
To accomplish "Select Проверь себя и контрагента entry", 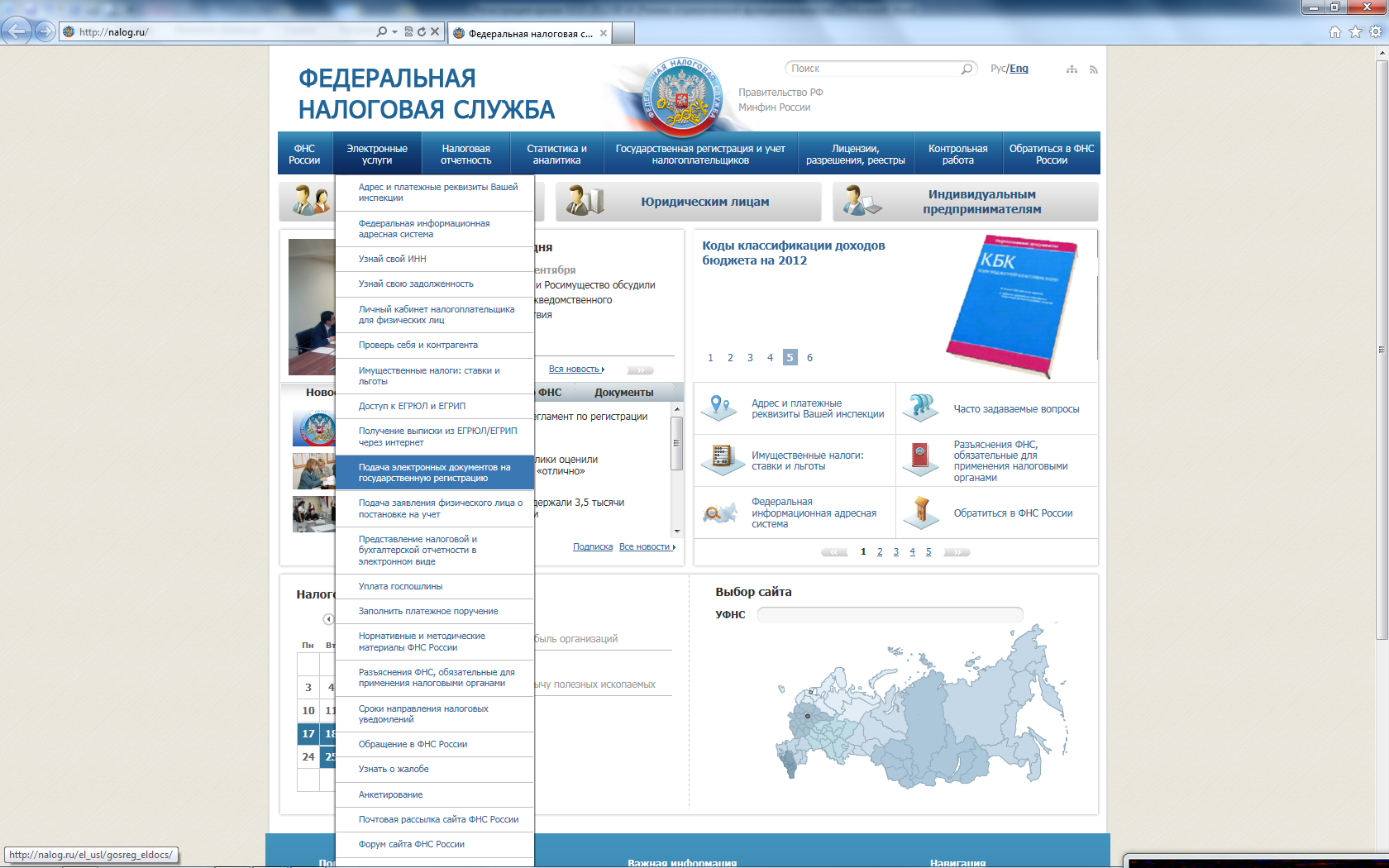I will click(434, 345).
